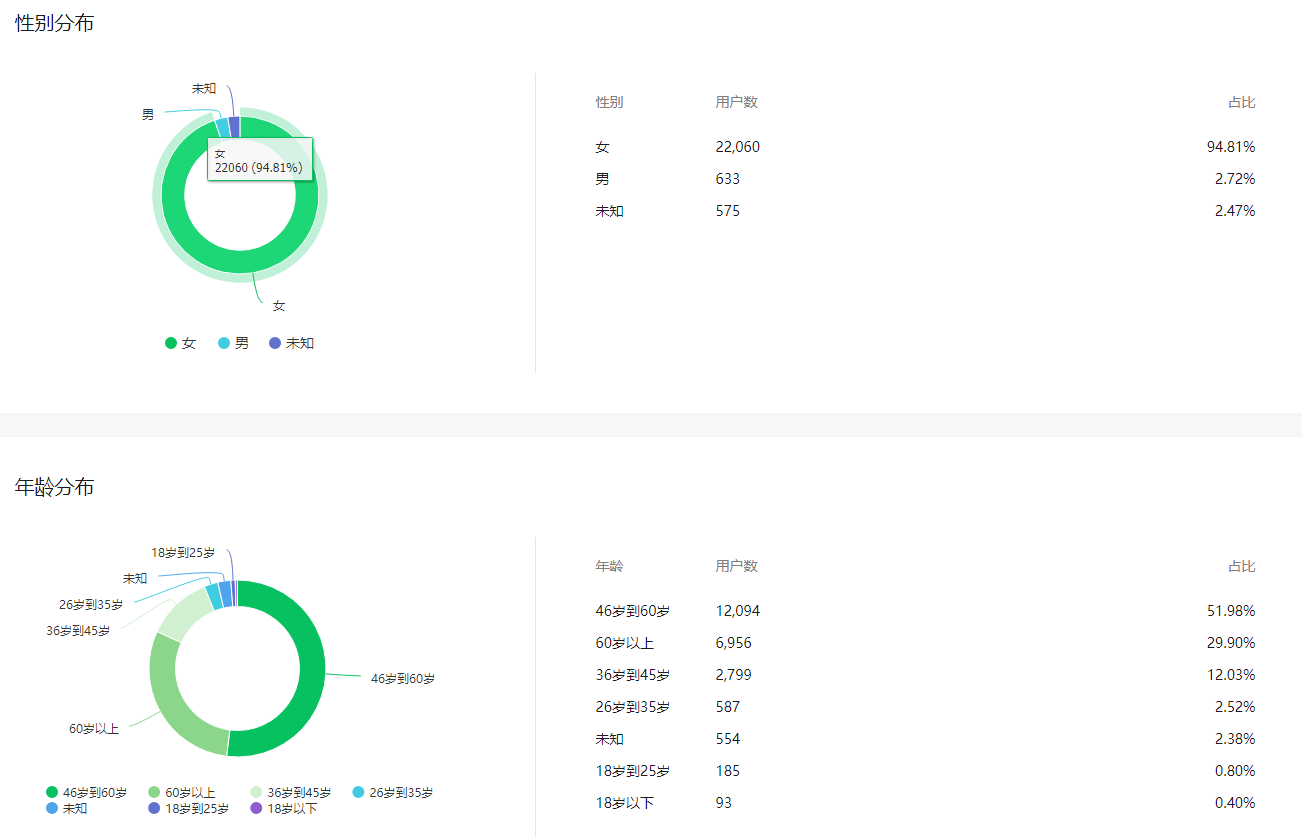
Task: Click the 年龄 column header
Action: click(x=609, y=566)
